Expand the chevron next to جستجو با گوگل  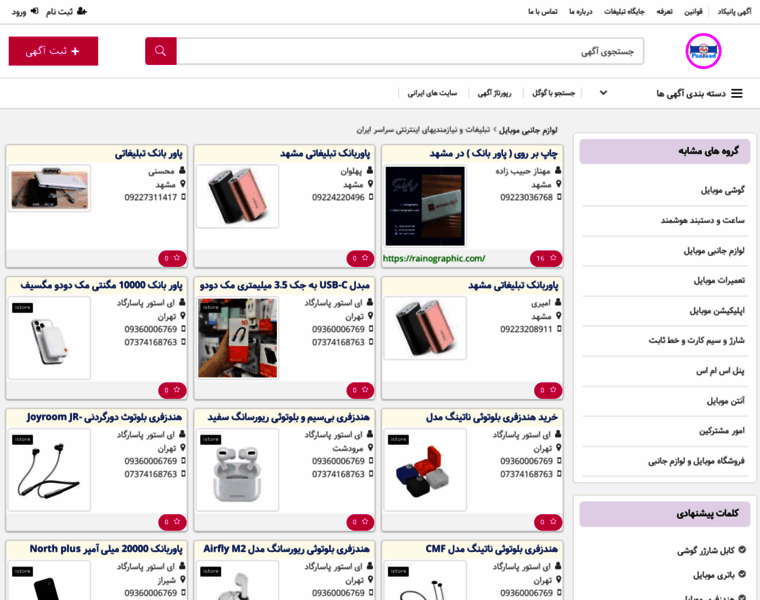point(603,93)
